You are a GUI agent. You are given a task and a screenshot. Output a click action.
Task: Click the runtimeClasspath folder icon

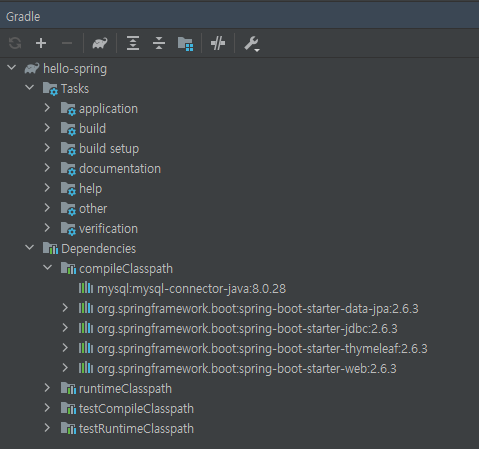pos(68,389)
